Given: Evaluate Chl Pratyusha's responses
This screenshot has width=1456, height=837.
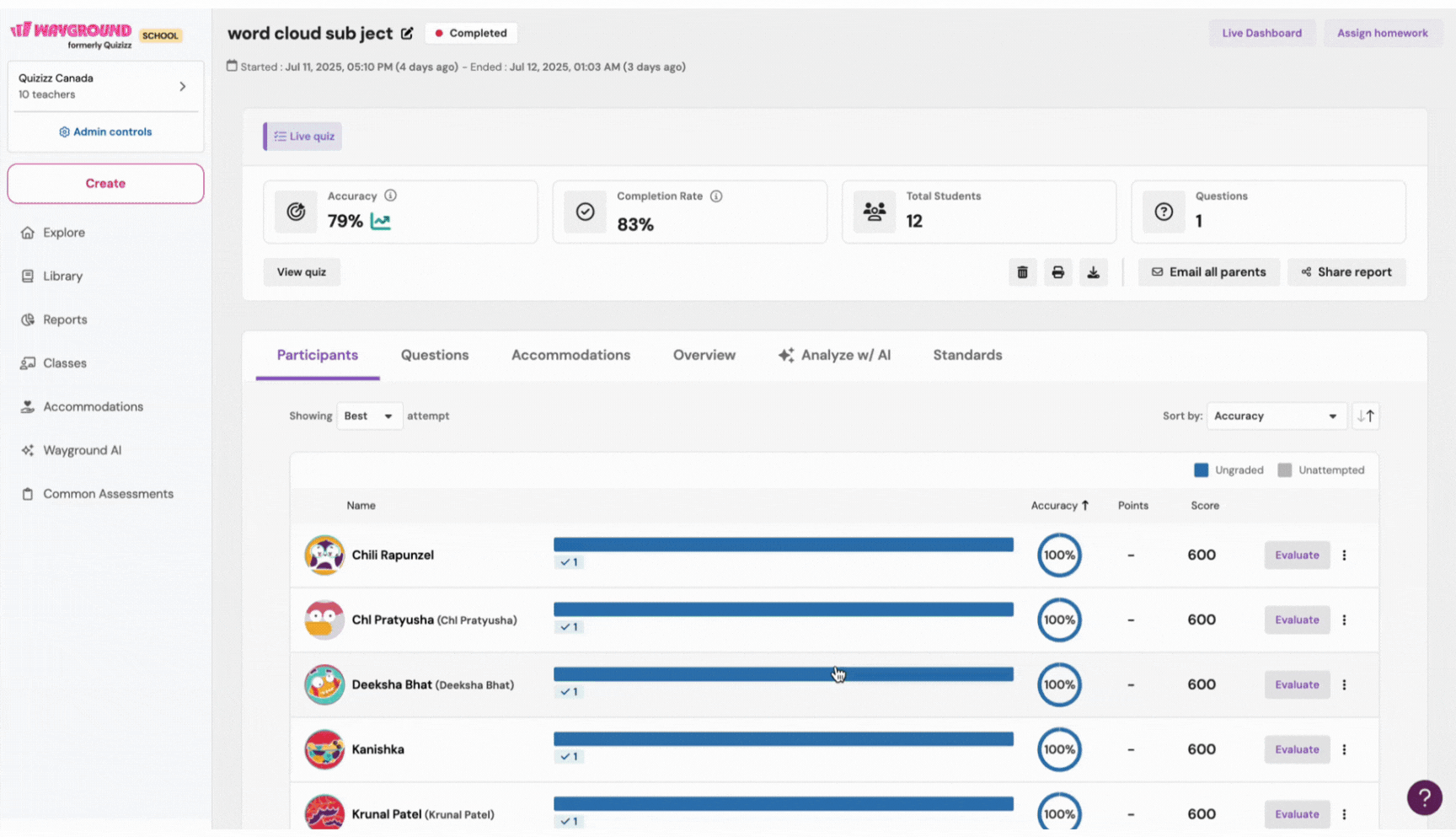Looking at the screenshot, I should pos(1297,620).
